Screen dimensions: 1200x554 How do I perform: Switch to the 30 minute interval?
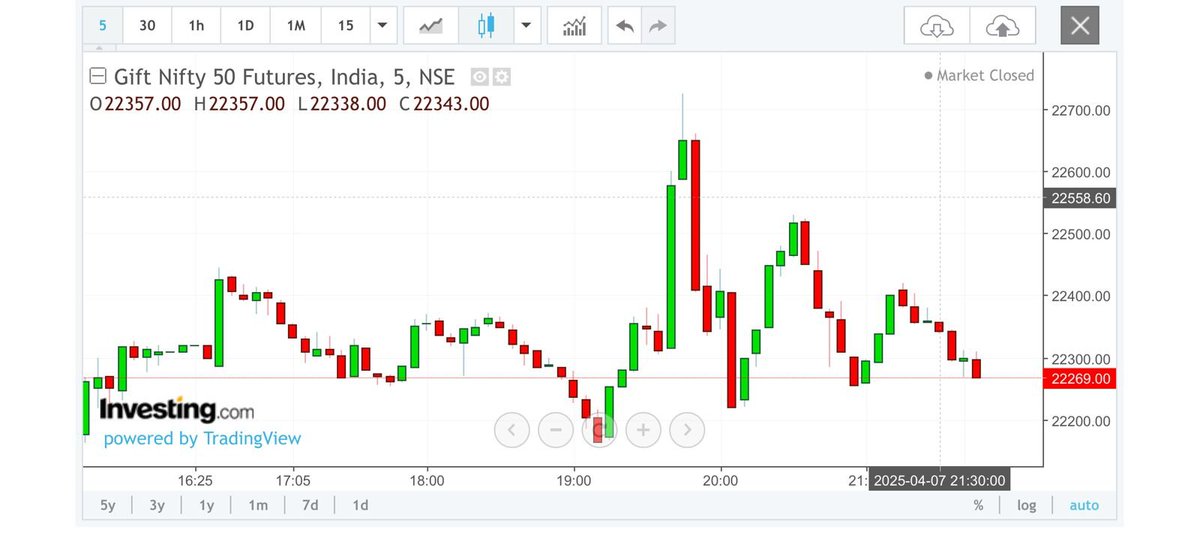147,26
